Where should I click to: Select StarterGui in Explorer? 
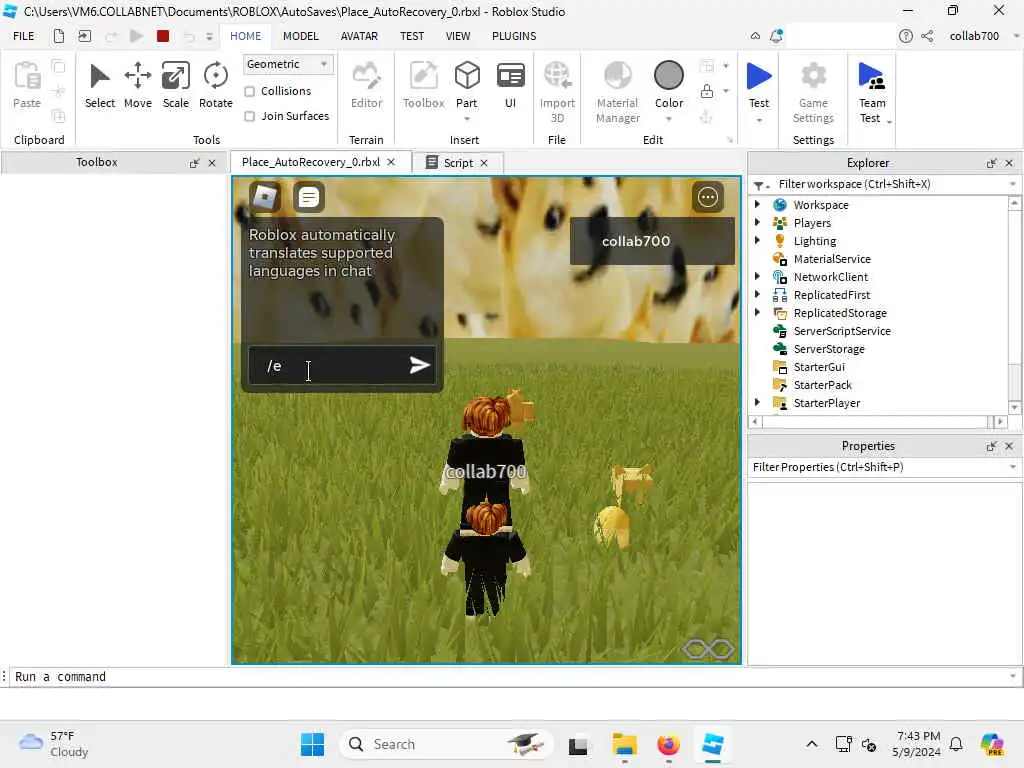[819, 367]
